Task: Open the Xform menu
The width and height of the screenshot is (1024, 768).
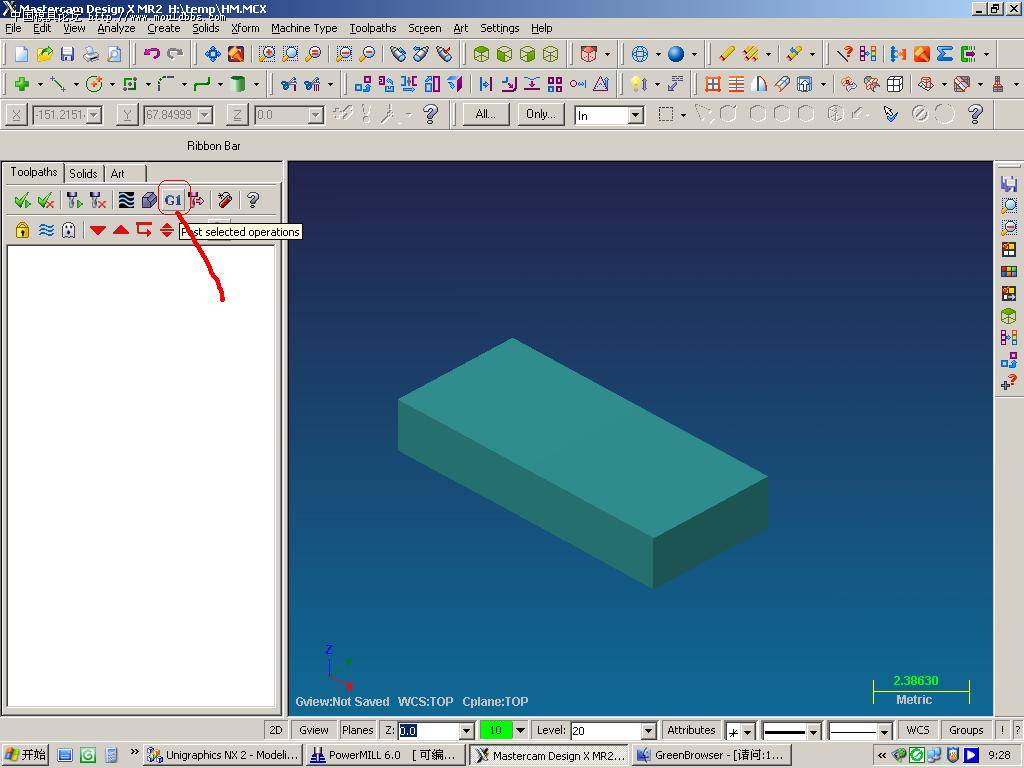Action: coord(245,28)
